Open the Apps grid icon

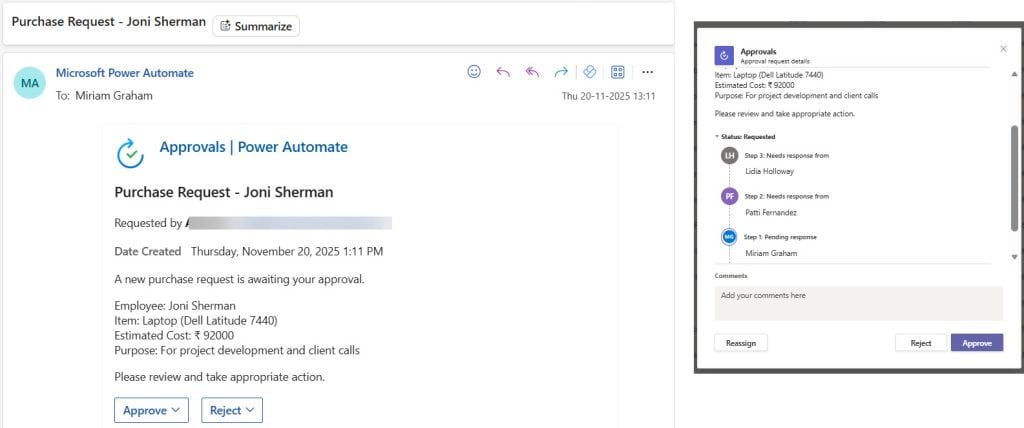pos(618,72)
